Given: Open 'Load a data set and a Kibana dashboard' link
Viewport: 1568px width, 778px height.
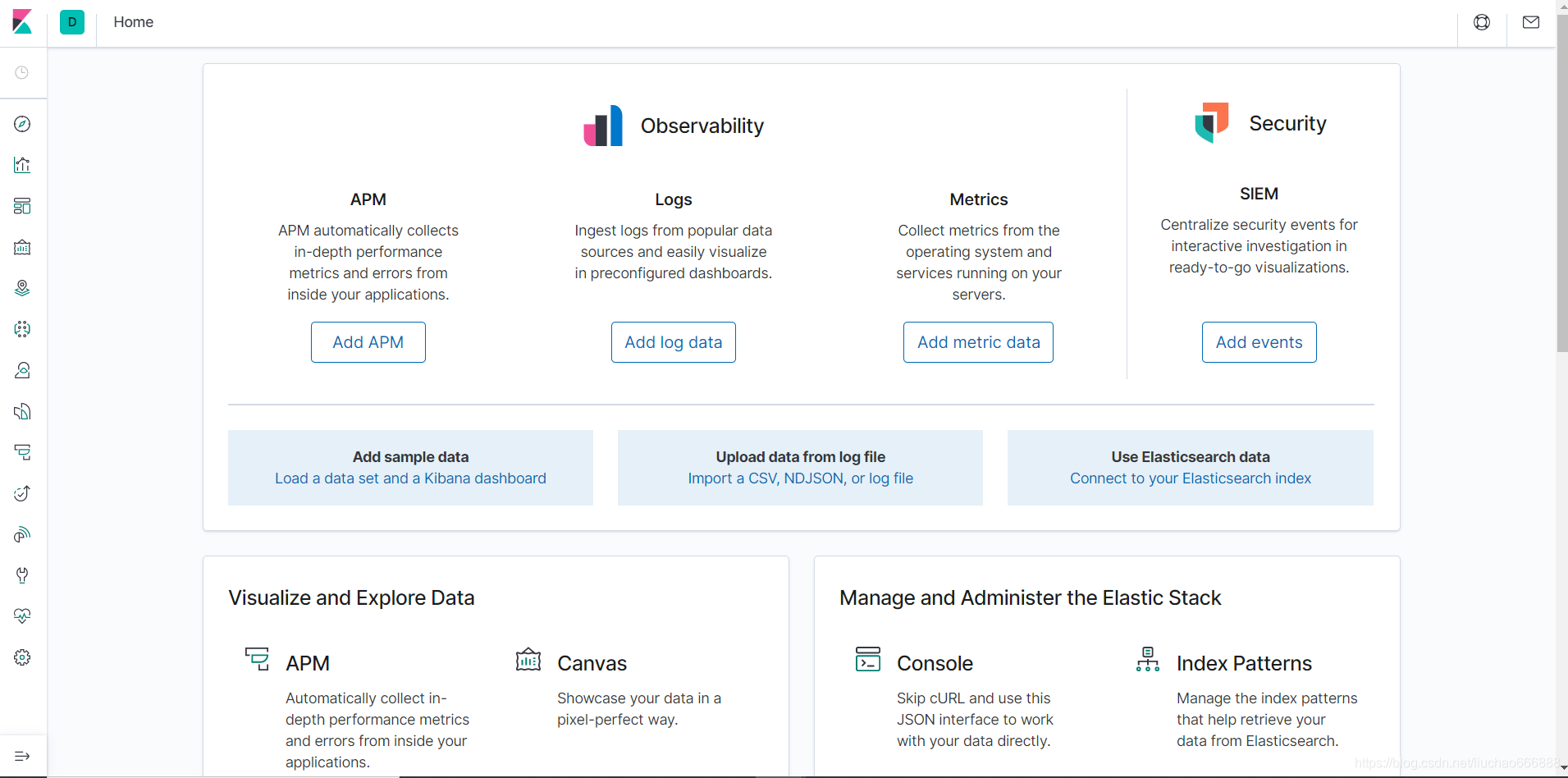Looking at the screenshot, I should pyautogui.click(x=410, y=478).
